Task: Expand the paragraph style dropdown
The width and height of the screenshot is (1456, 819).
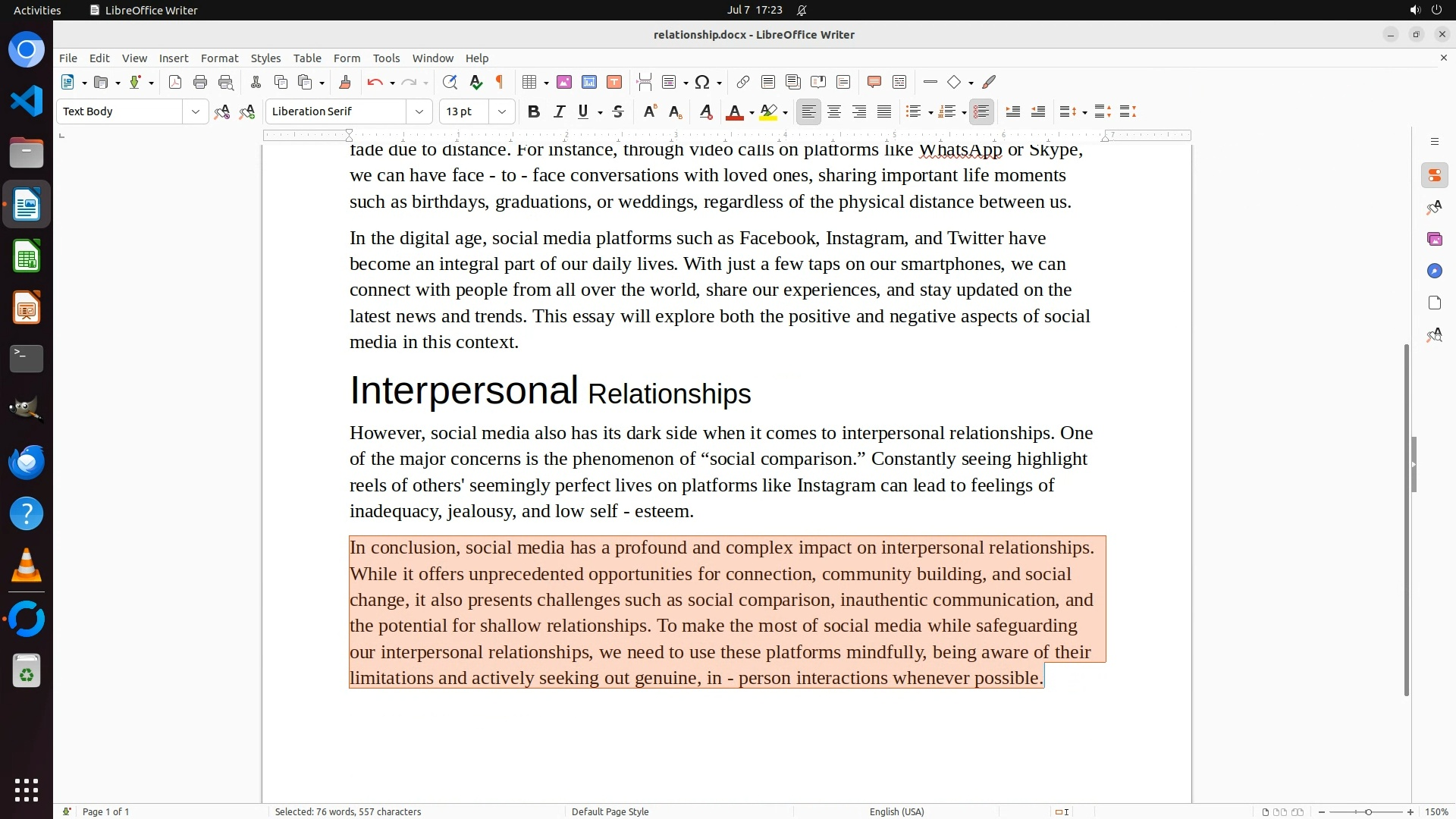Action: [x=195, y=111]
